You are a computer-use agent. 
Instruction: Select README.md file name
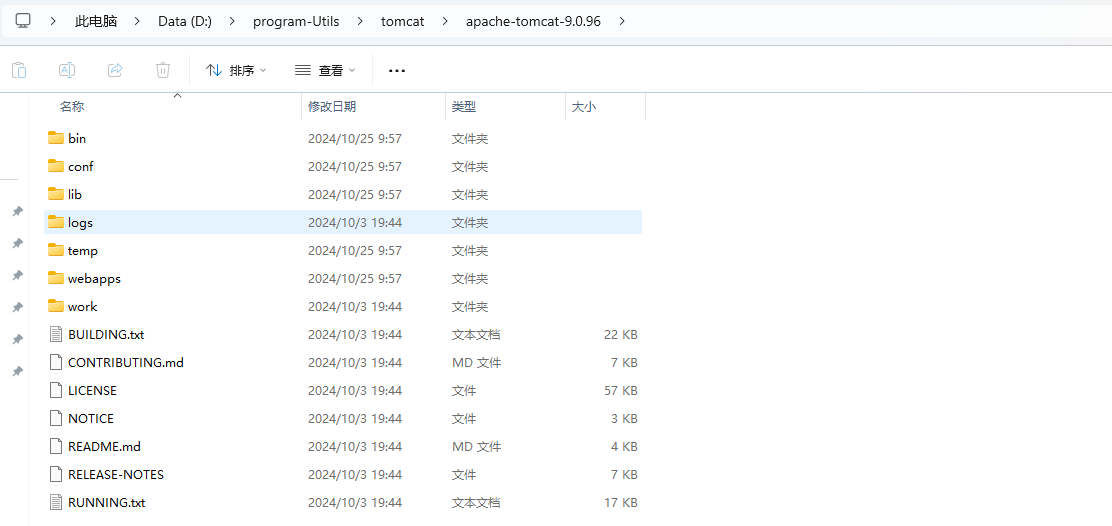pos(104,447)
